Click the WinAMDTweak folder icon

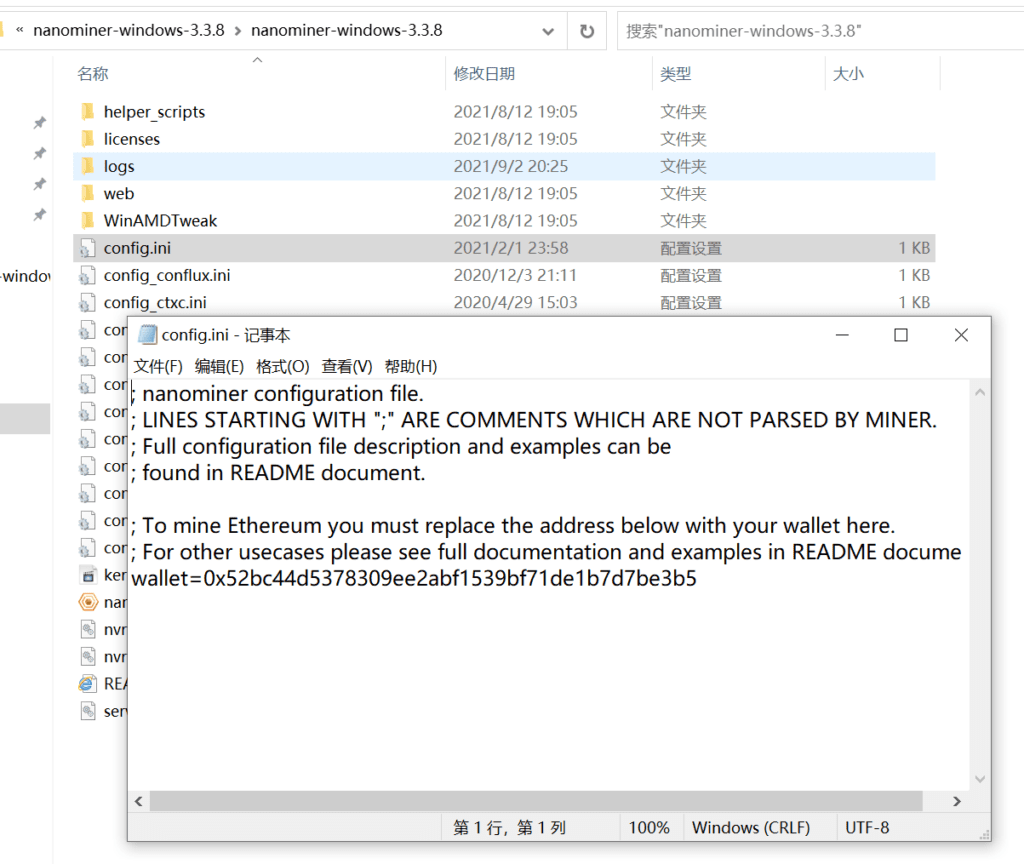click(87, 221)
